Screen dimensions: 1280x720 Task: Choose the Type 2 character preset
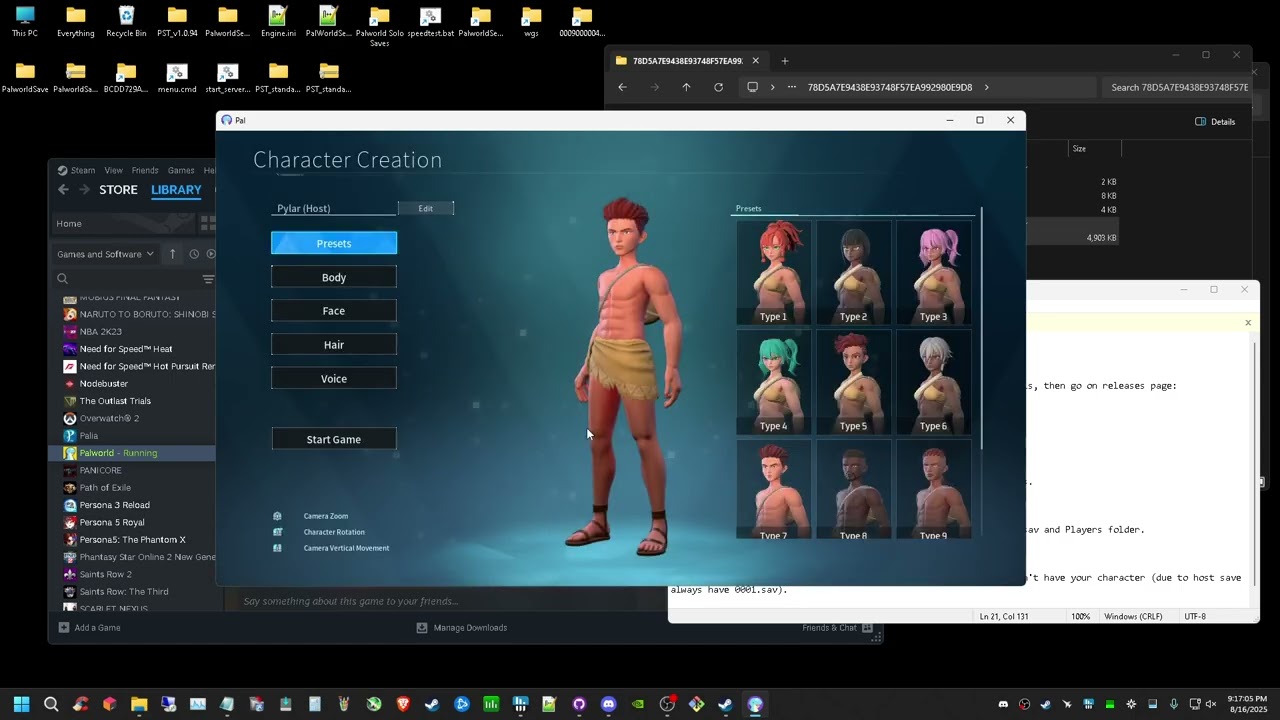(x=853, y=272)
